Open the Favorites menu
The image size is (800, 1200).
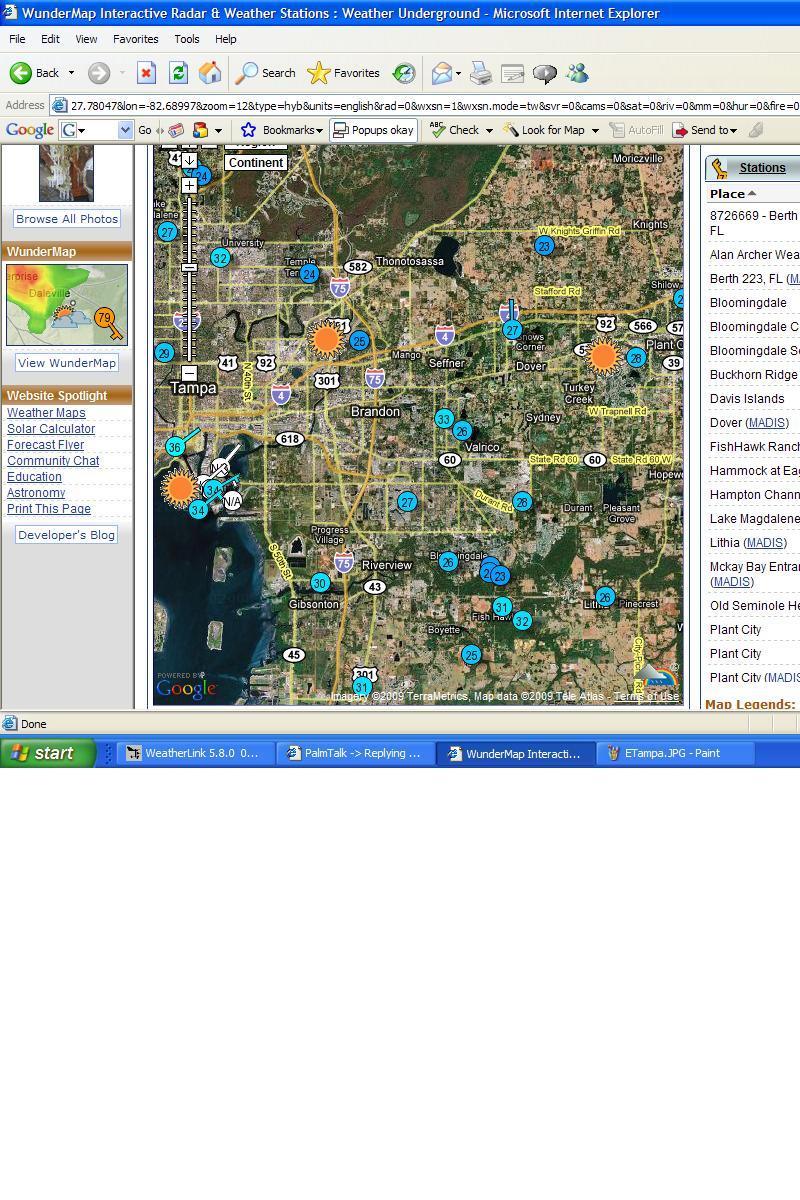[x=135, y=39]
